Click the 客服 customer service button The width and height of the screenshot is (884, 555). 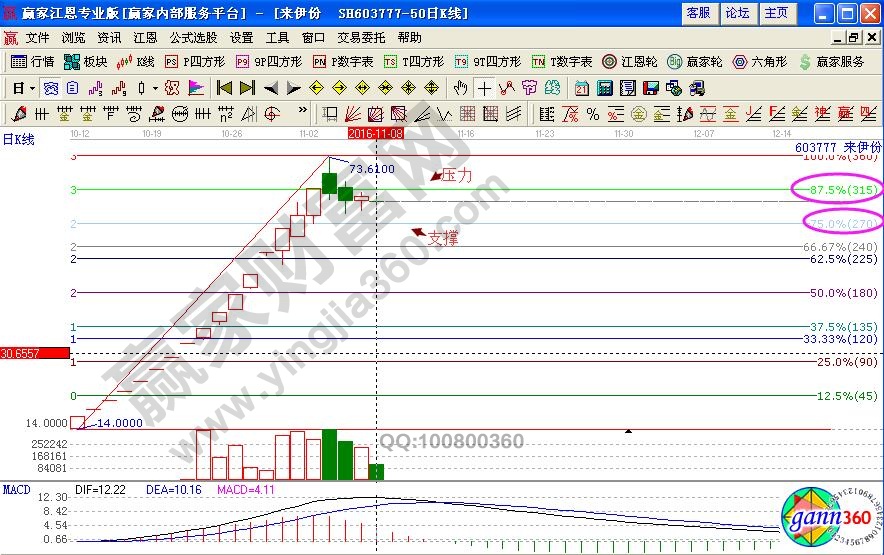tap(698, 13)
